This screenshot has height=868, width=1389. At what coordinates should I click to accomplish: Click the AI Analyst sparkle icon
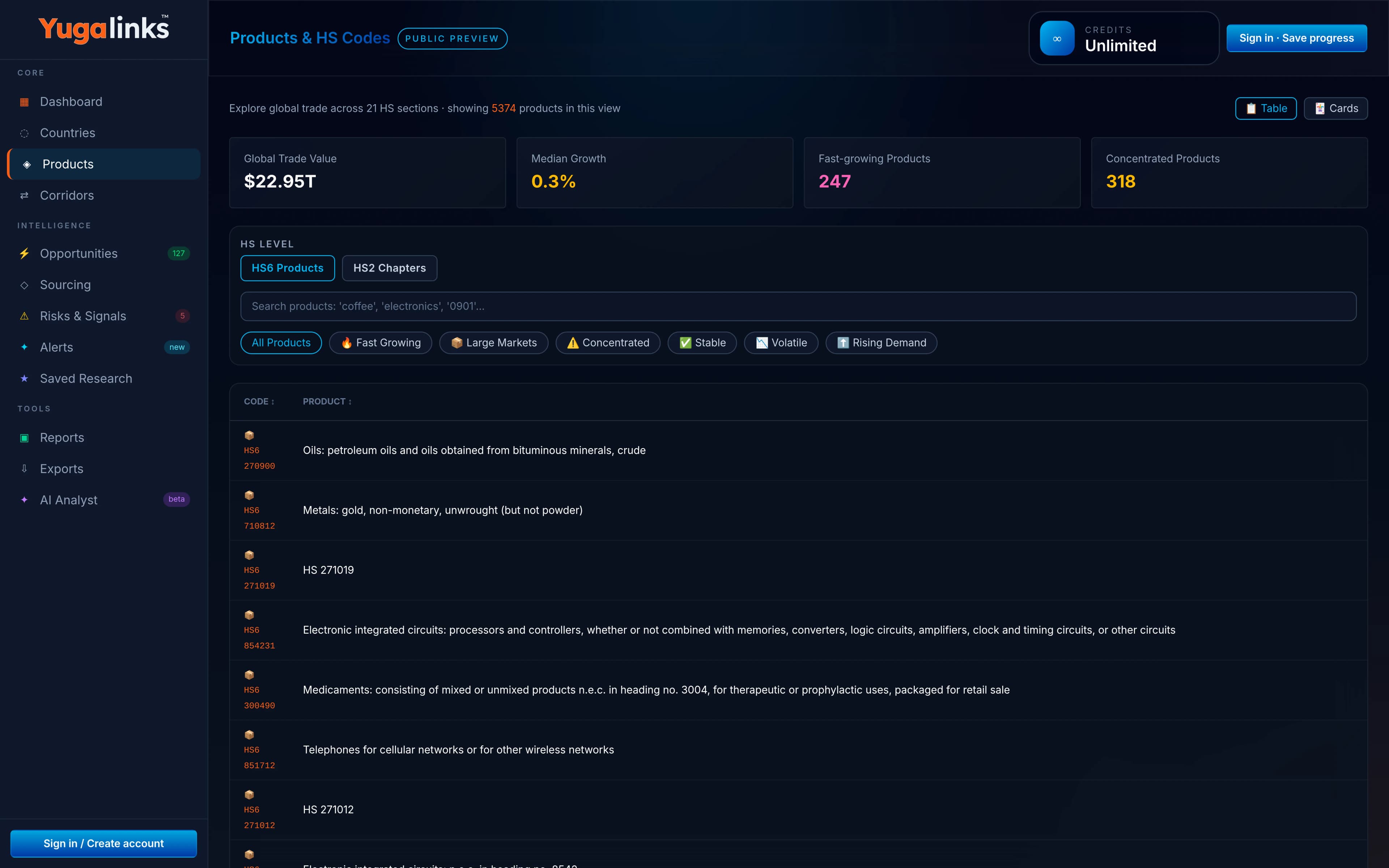tap(24, 500)
